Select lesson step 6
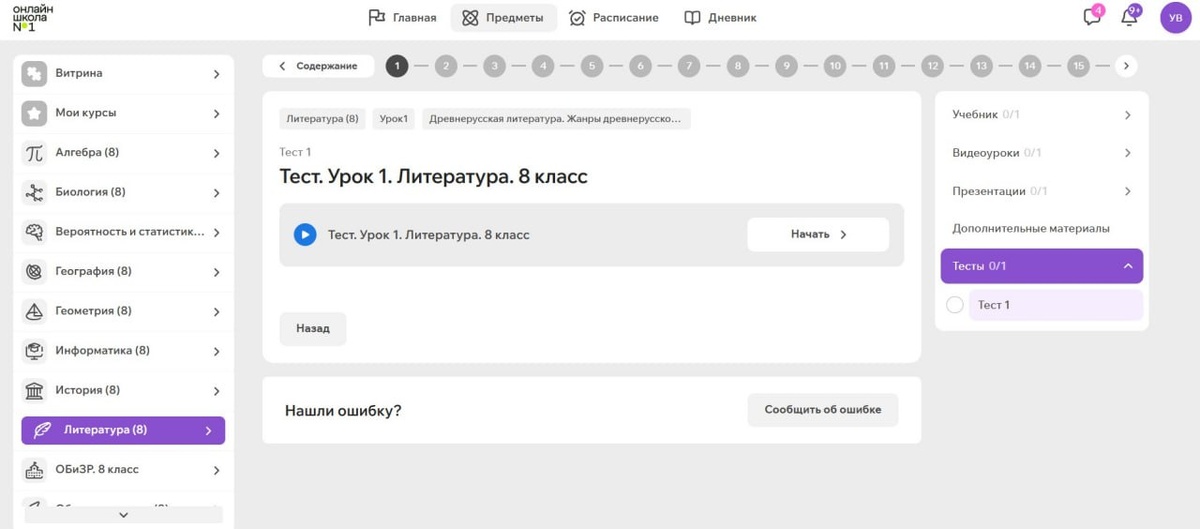Viewport: 1200px width, 529px height. click(x=640, y=66)
